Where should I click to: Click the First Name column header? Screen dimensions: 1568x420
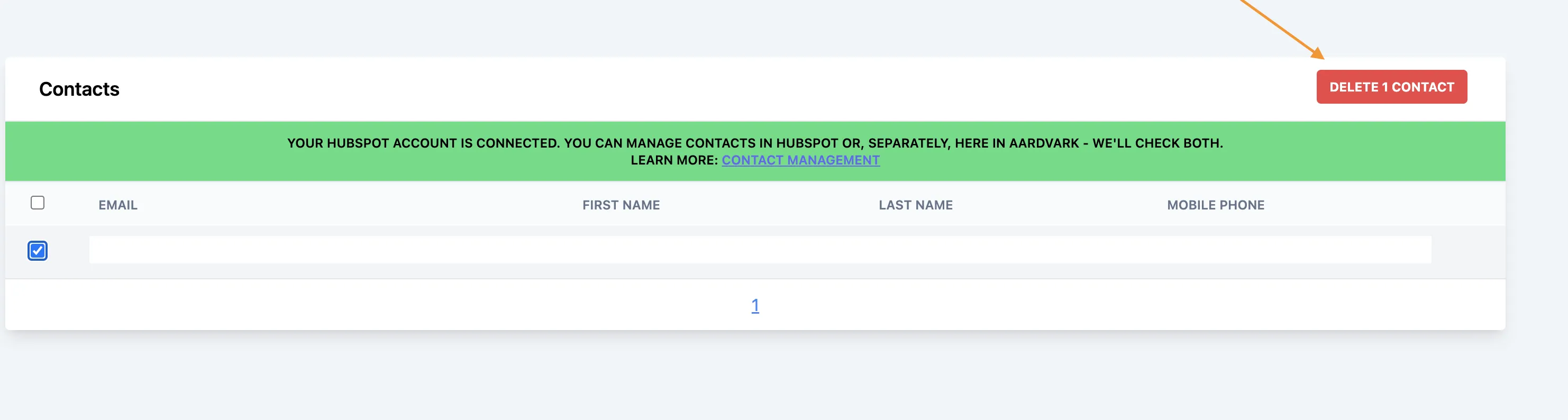pyautogui.click(x=620, y=205)
